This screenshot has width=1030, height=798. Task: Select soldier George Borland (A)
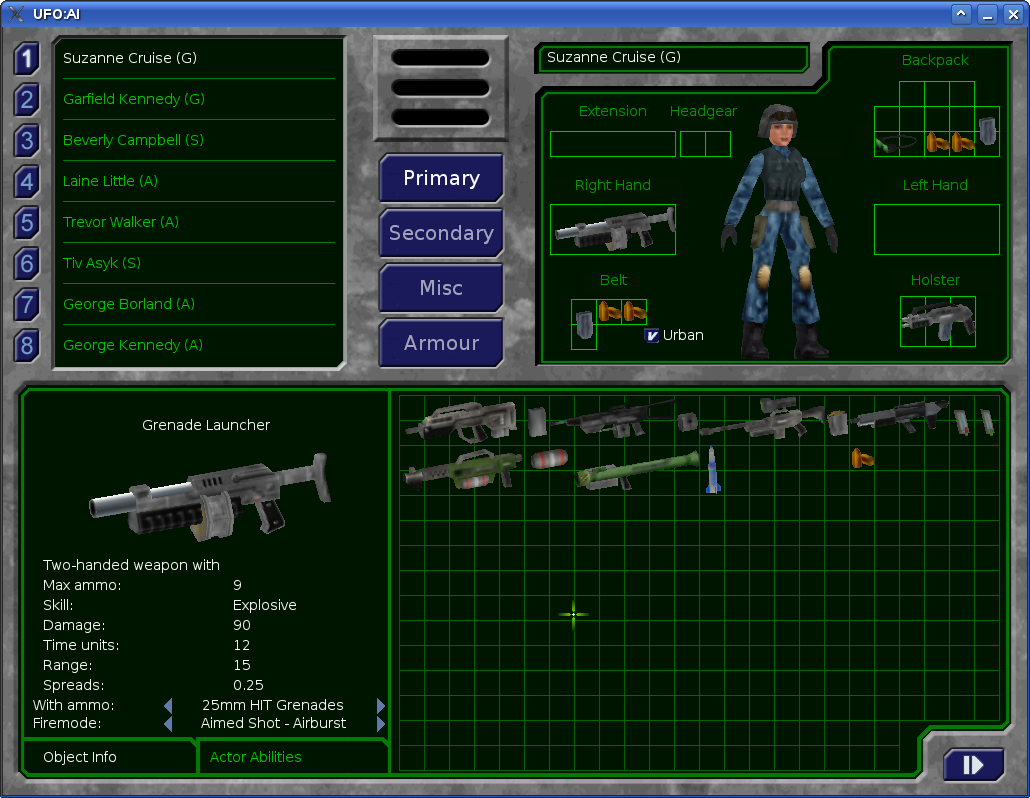coord(198,304)
